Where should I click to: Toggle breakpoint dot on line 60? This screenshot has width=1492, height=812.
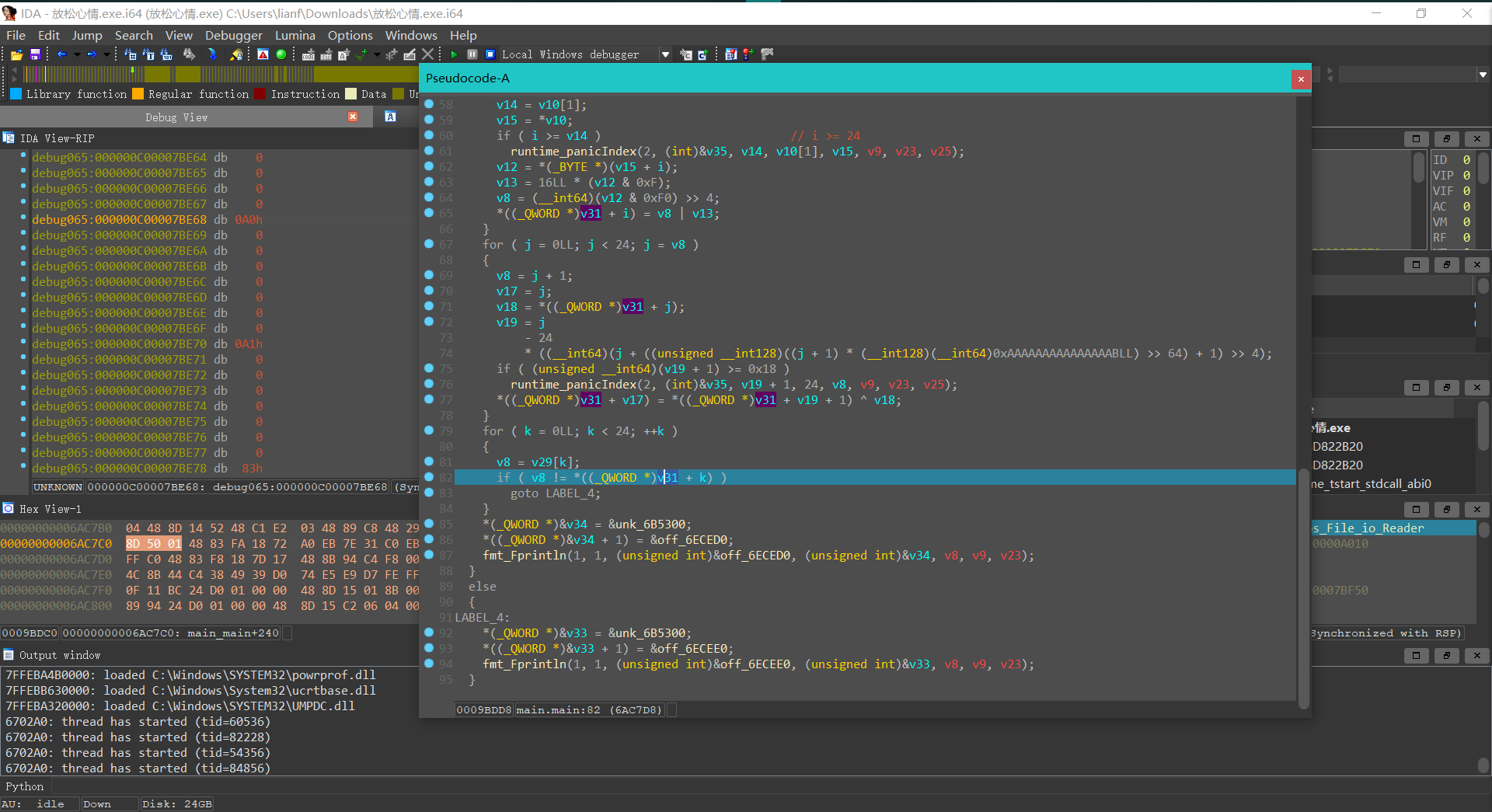[x=429, y=135]
